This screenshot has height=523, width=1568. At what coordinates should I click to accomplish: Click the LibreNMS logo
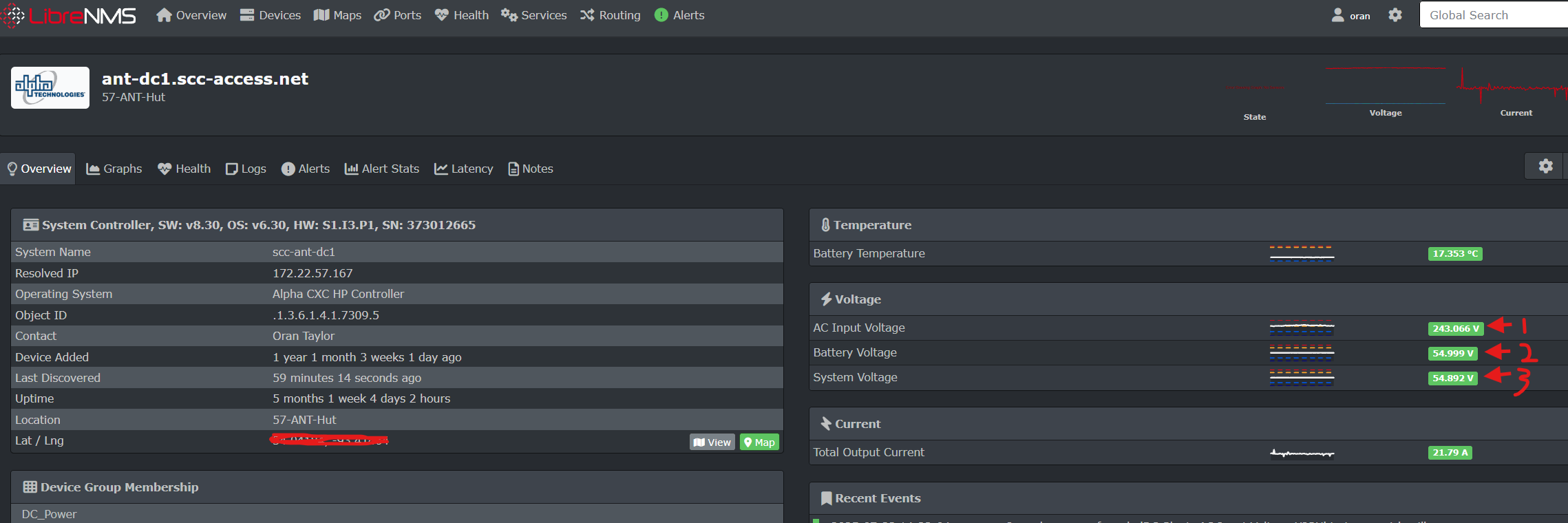(69, 15)
